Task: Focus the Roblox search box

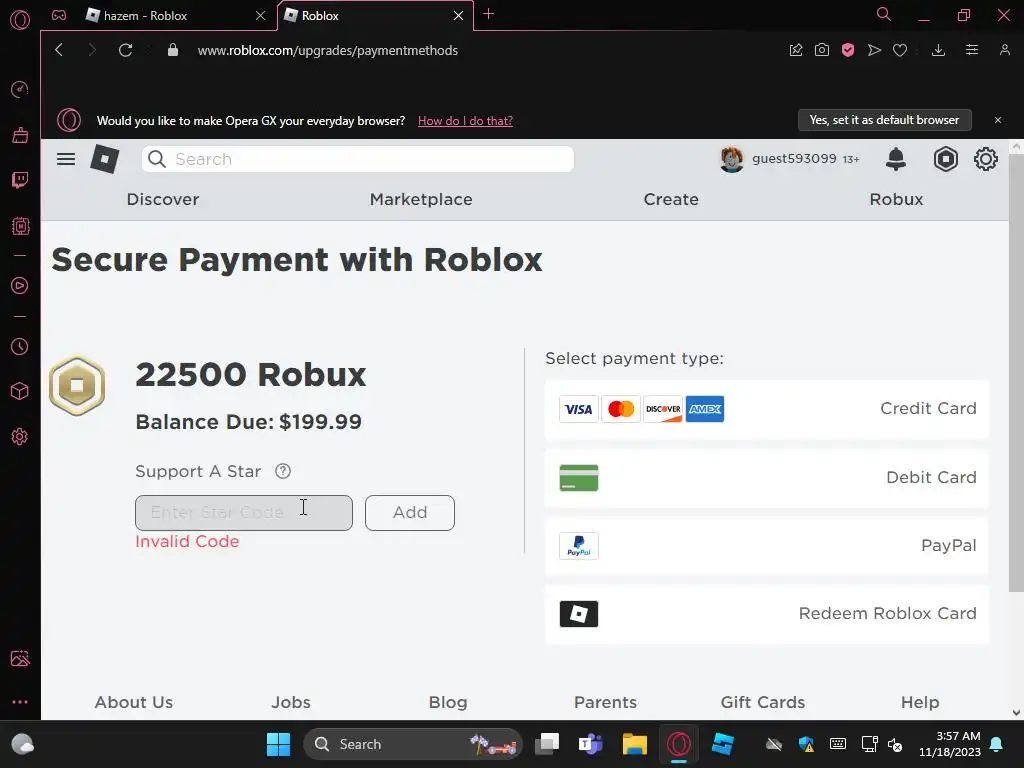Action: [357, 159]
